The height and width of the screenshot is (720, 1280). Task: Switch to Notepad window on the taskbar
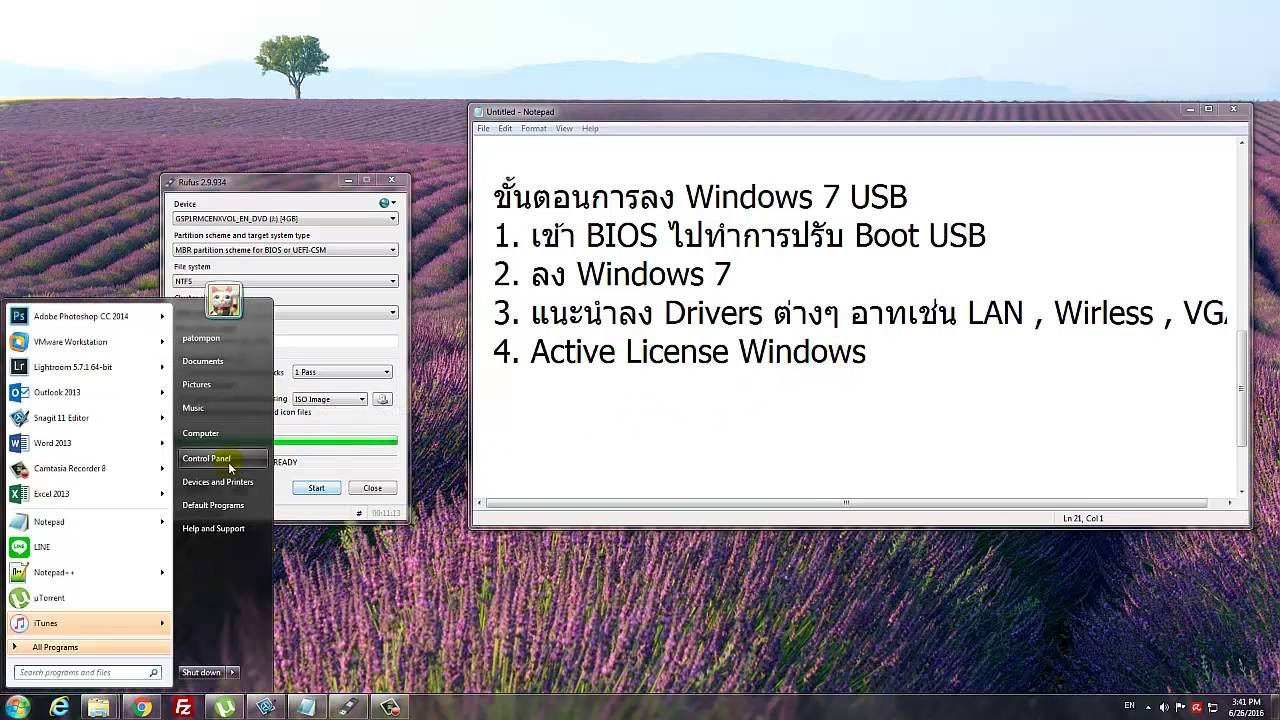pos(307,707)
